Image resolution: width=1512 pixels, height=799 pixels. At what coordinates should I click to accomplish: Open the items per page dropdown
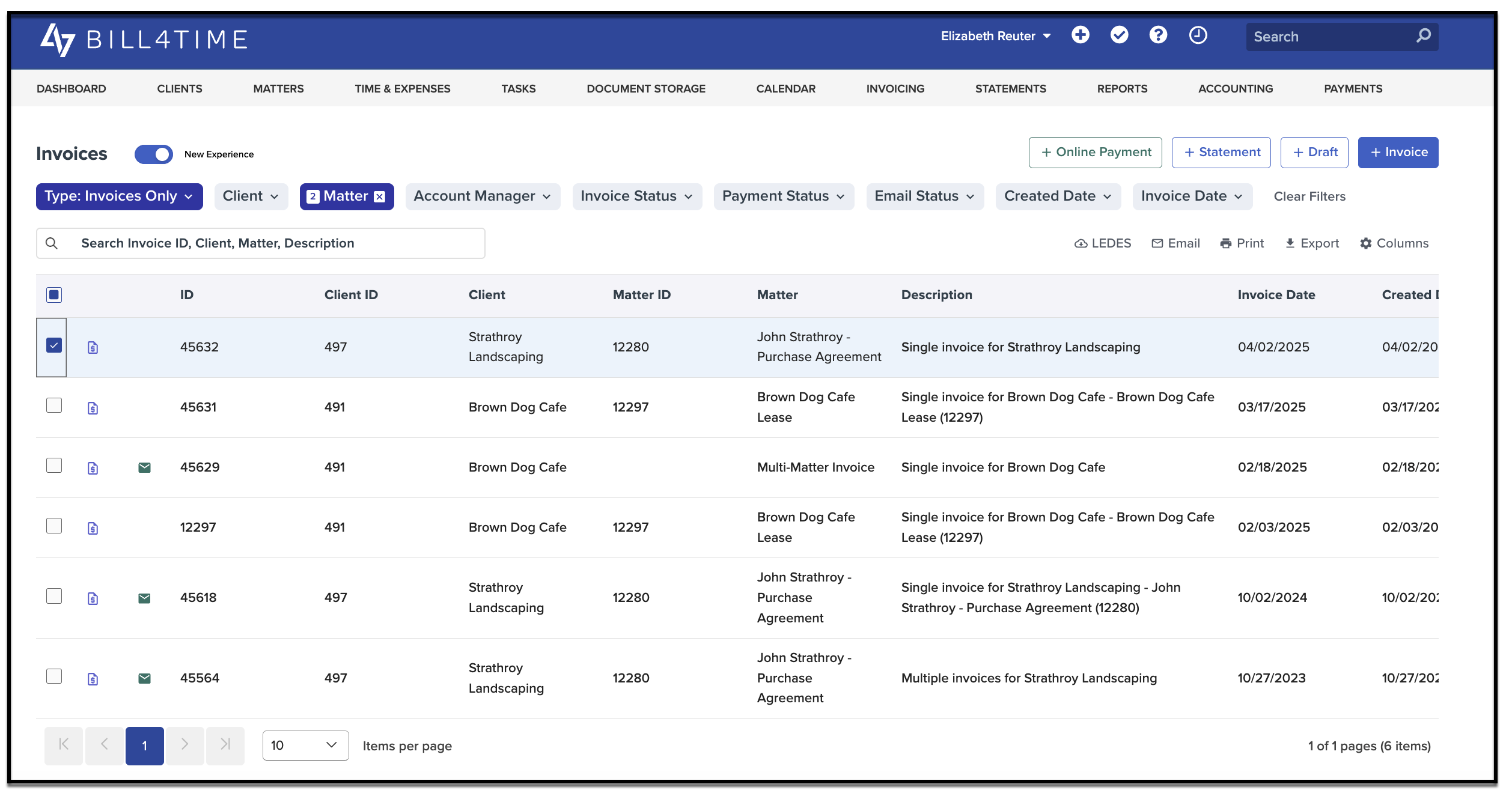click(305, 746)
